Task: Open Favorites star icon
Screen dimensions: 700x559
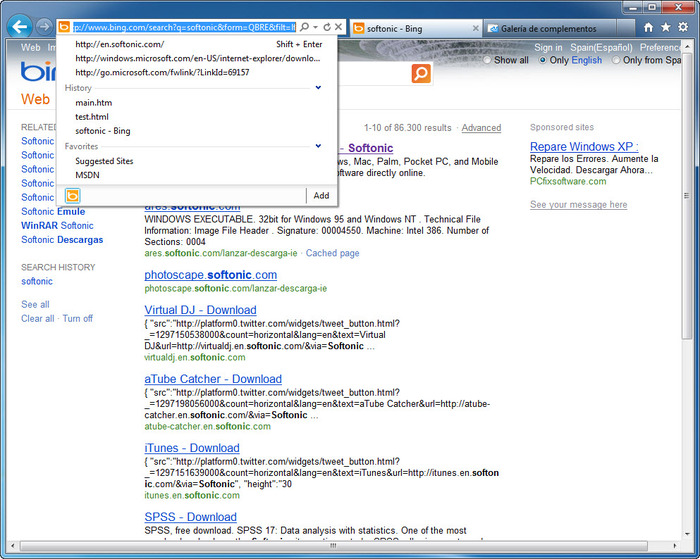Action: (666, 28)
